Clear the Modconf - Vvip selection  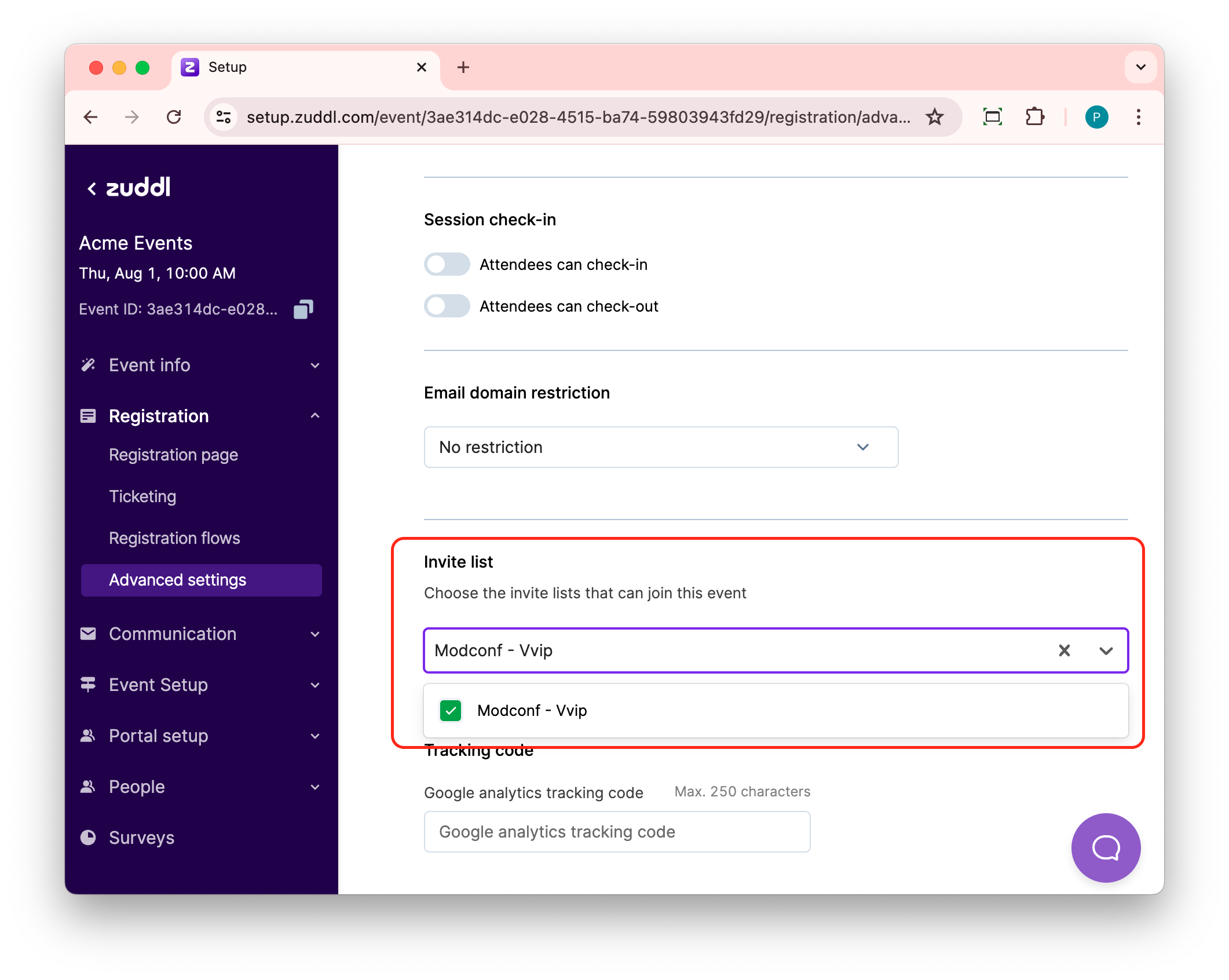pos(1065,650)
